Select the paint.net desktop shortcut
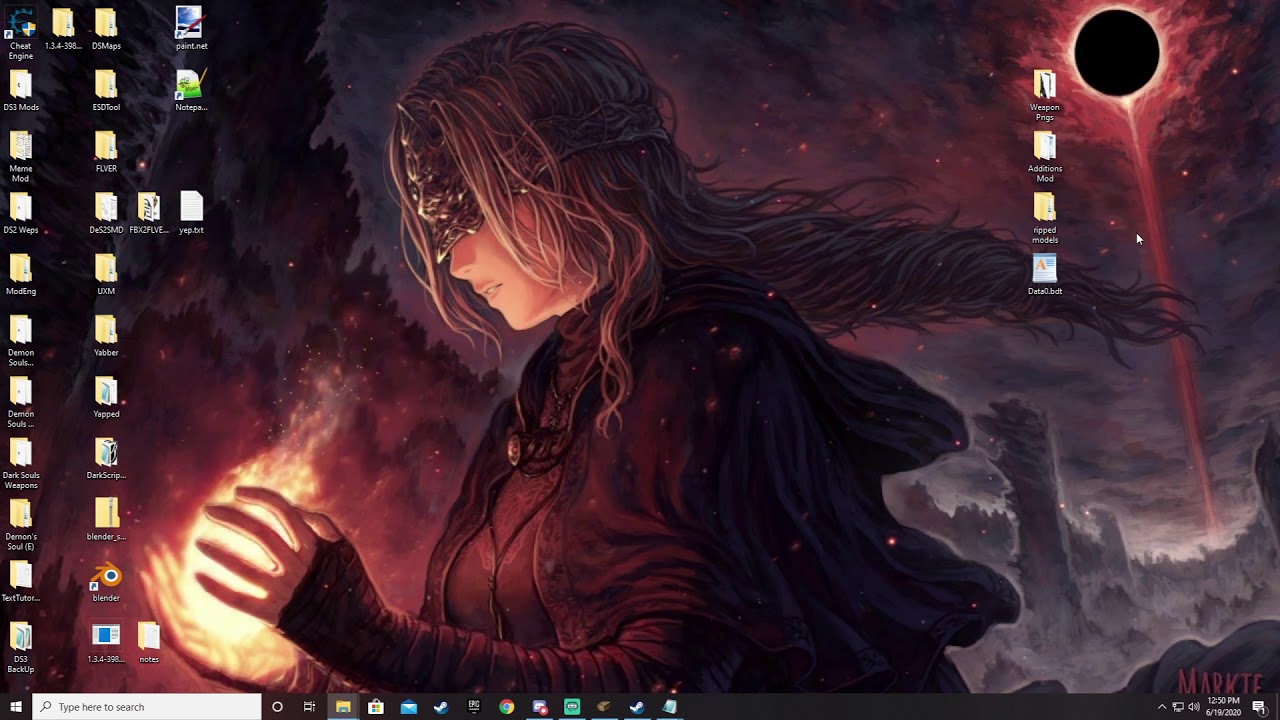Screen dimensions: 1280x720 (x=191, y=29)
